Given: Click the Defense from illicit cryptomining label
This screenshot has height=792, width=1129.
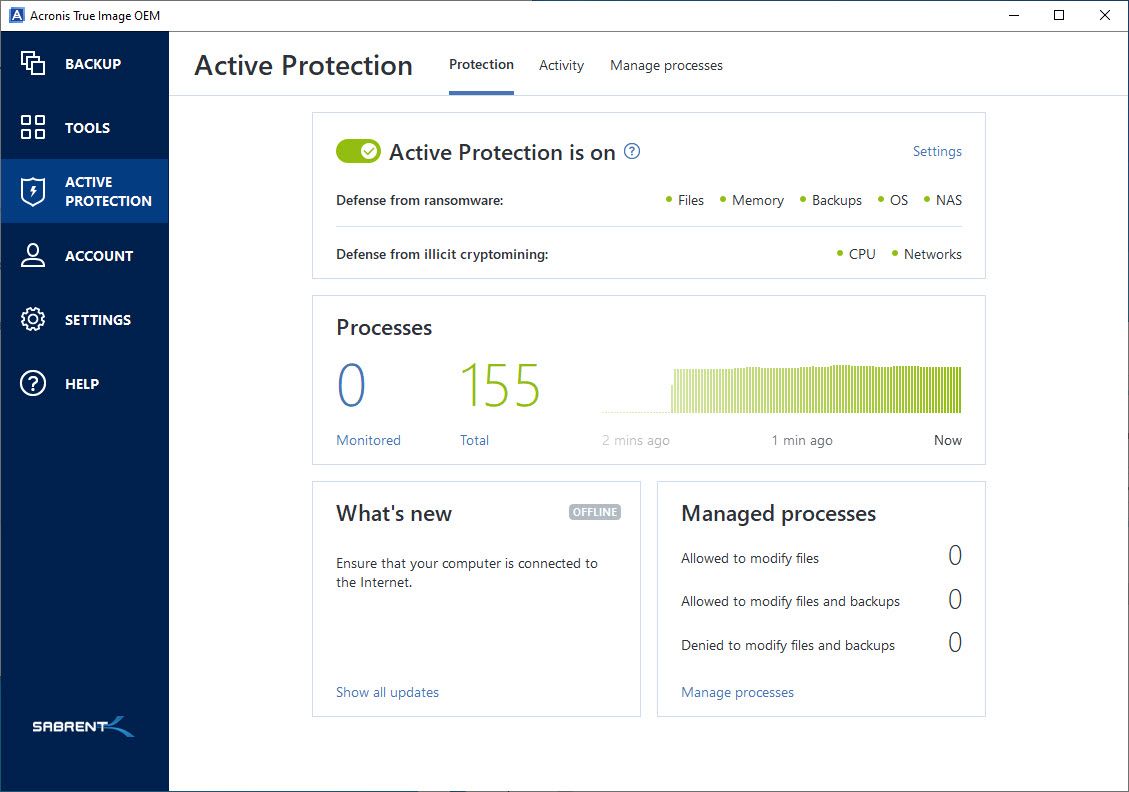Looking at the screenshot, I should click(442, 254).
